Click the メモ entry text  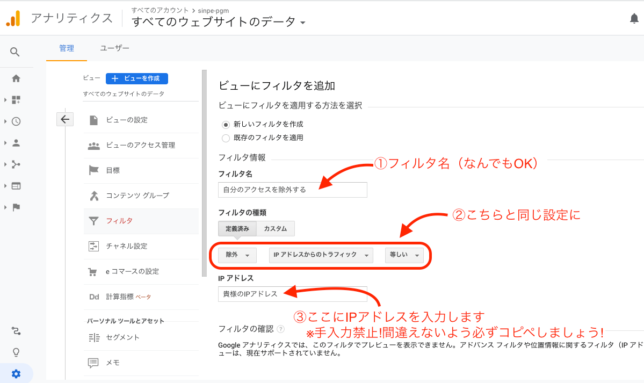[x=113, y=363]
